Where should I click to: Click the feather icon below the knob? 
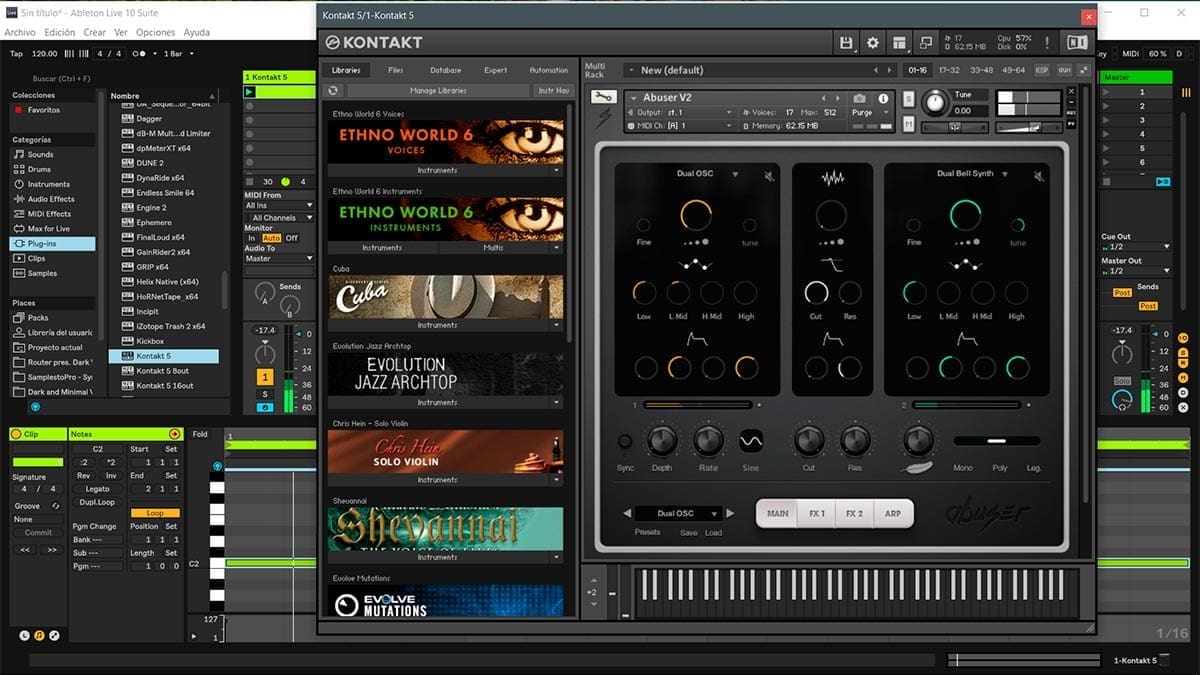(x=917, y=468)
